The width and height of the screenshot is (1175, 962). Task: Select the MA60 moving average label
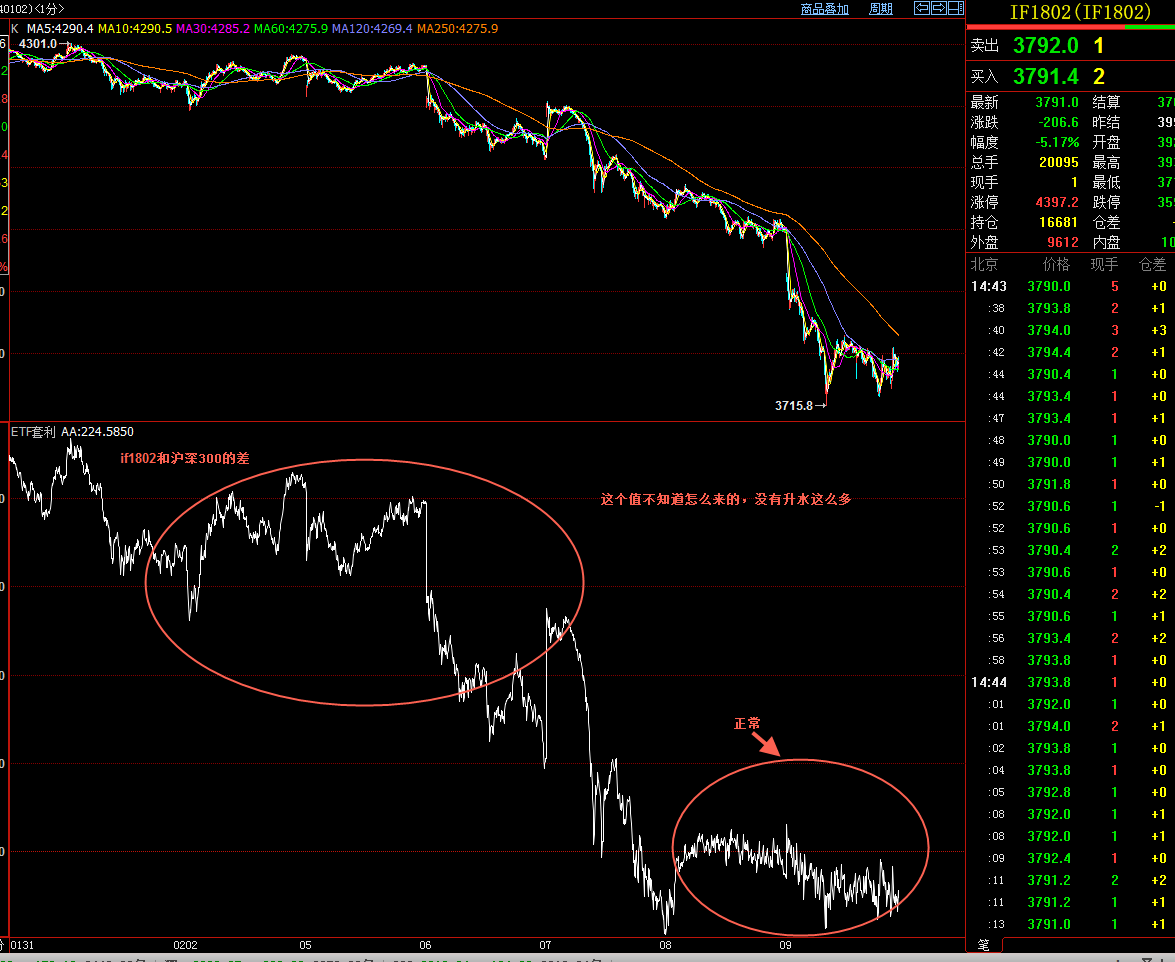(291, 29)
